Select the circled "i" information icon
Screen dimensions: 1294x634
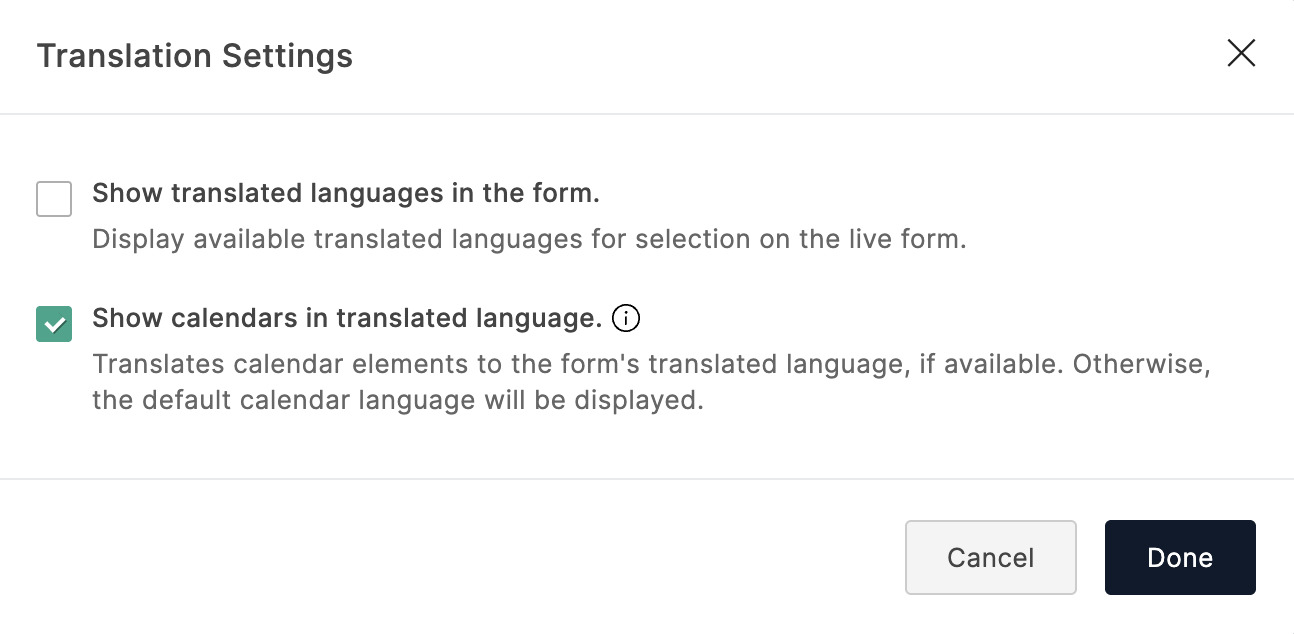(x=626, y=319)
